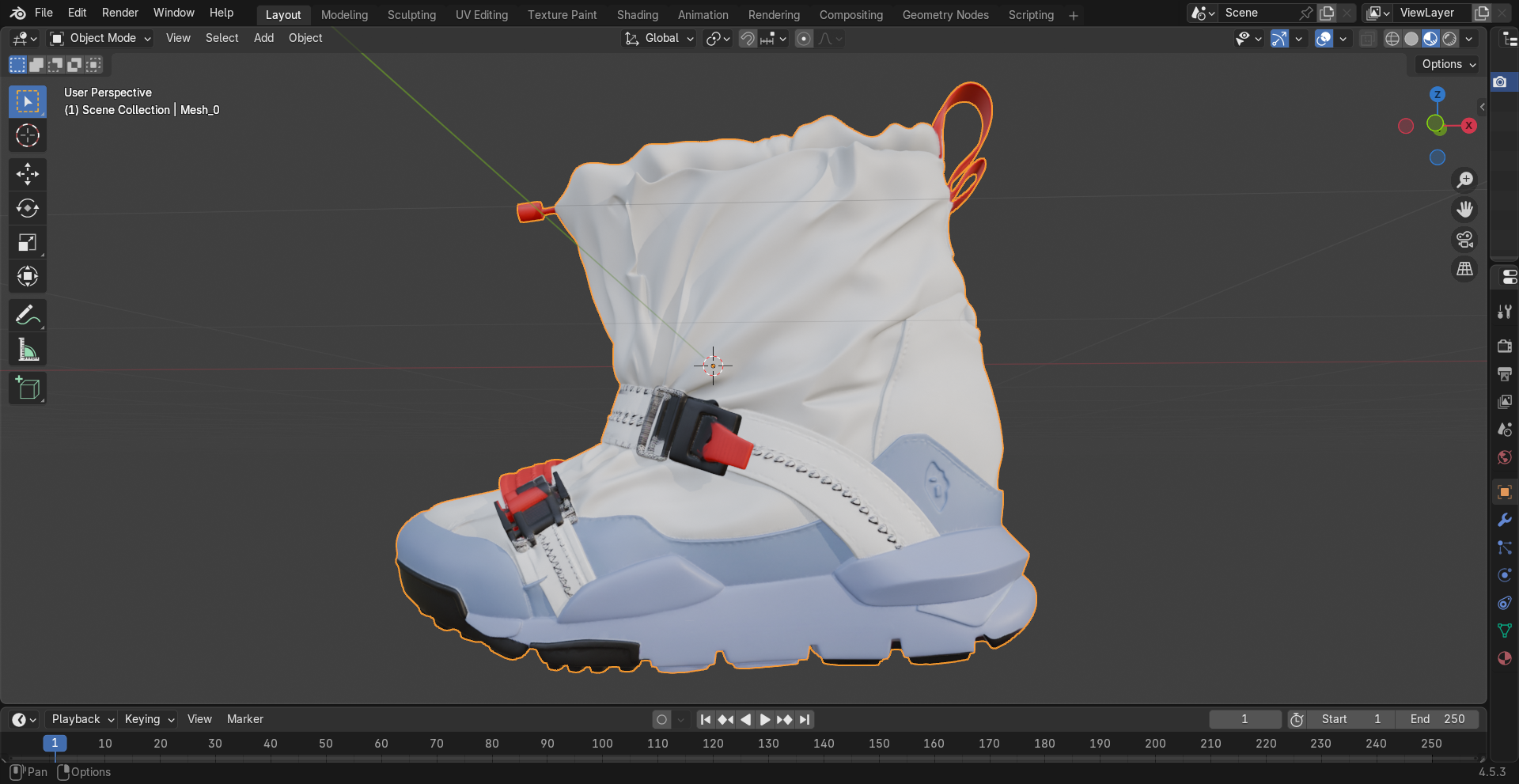
Task: Open the Material properties tab
Action: point(1504,658)
